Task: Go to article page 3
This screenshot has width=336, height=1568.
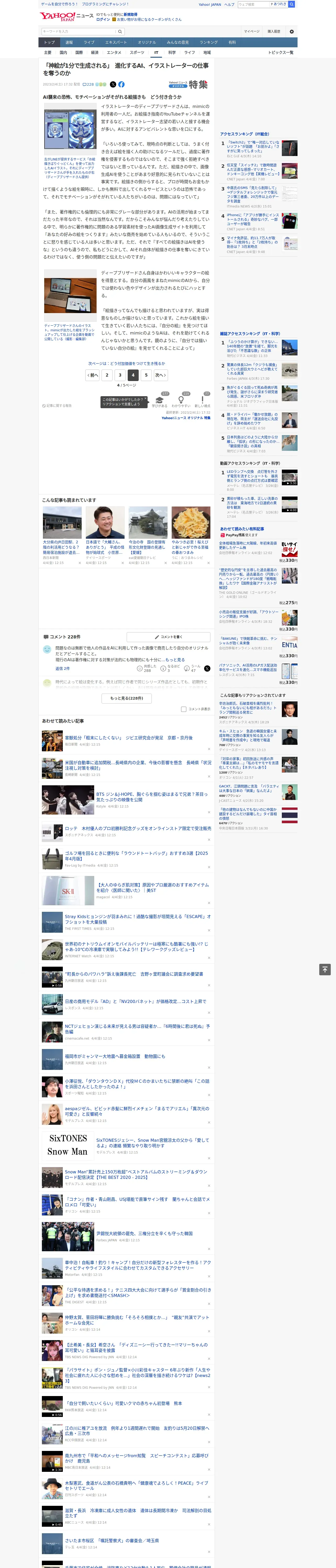Action: pyautogui.click(x=120, y=375)
